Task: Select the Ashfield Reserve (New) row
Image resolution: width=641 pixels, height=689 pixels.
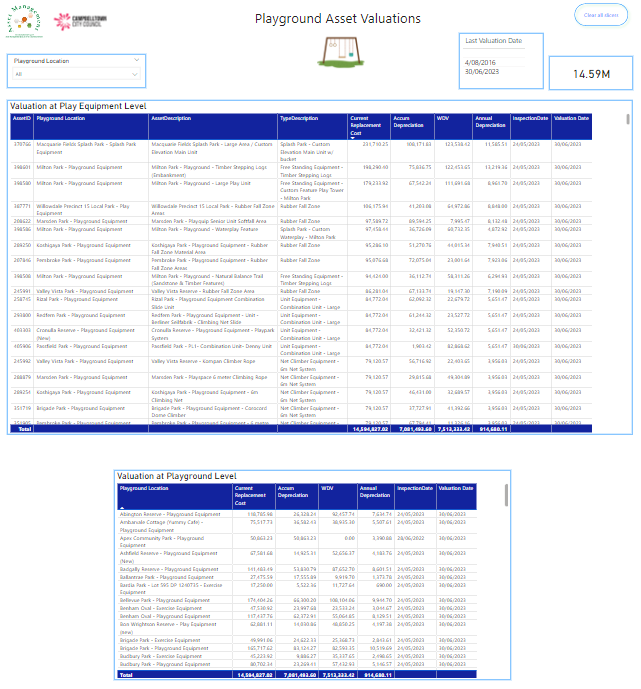Action: 297,557
